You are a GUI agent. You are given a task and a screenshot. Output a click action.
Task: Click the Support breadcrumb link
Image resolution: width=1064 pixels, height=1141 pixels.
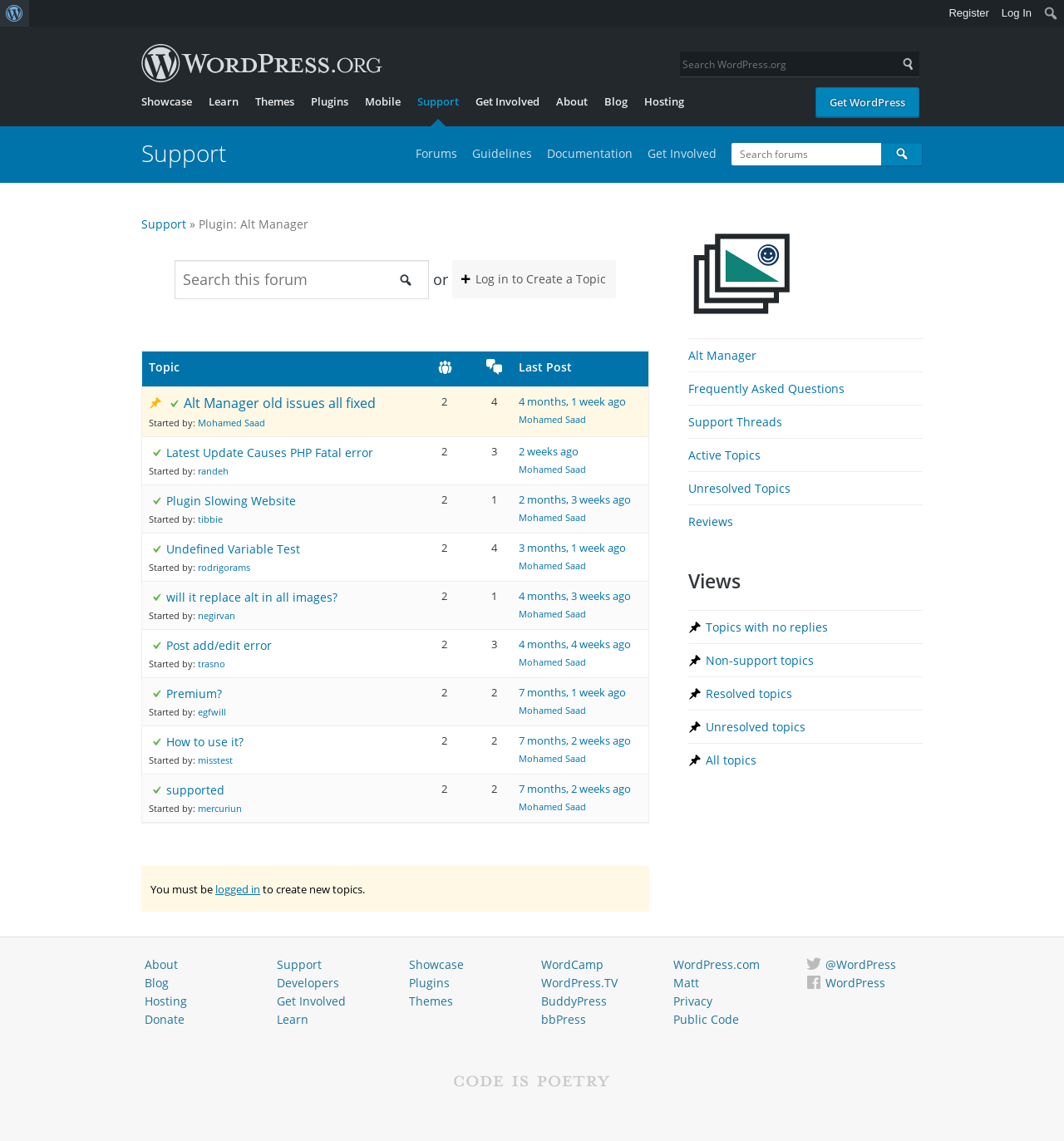(x=164, y=224)
